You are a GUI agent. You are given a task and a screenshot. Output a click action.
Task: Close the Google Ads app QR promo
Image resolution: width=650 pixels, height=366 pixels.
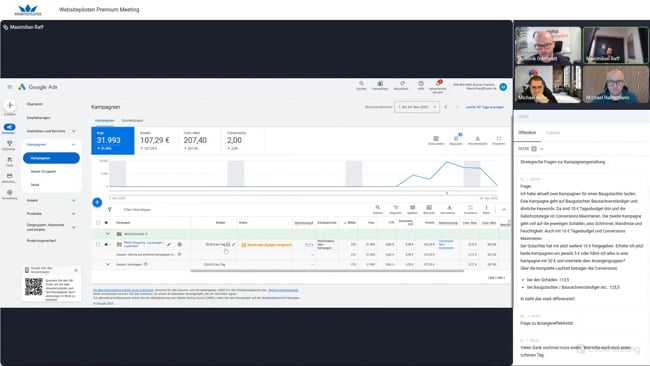click(x=76, y=270)
